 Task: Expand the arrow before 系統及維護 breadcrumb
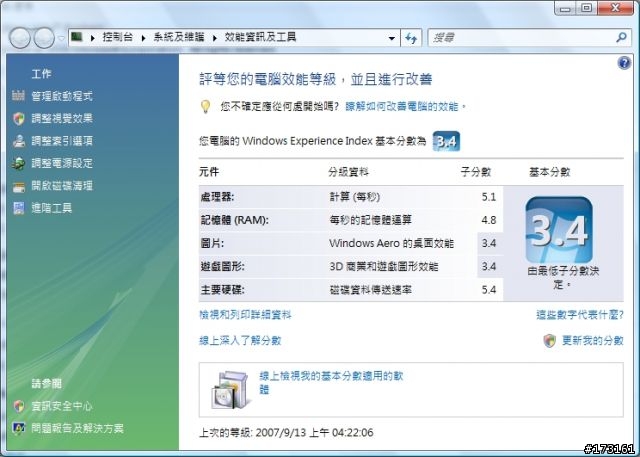(143, 38)
